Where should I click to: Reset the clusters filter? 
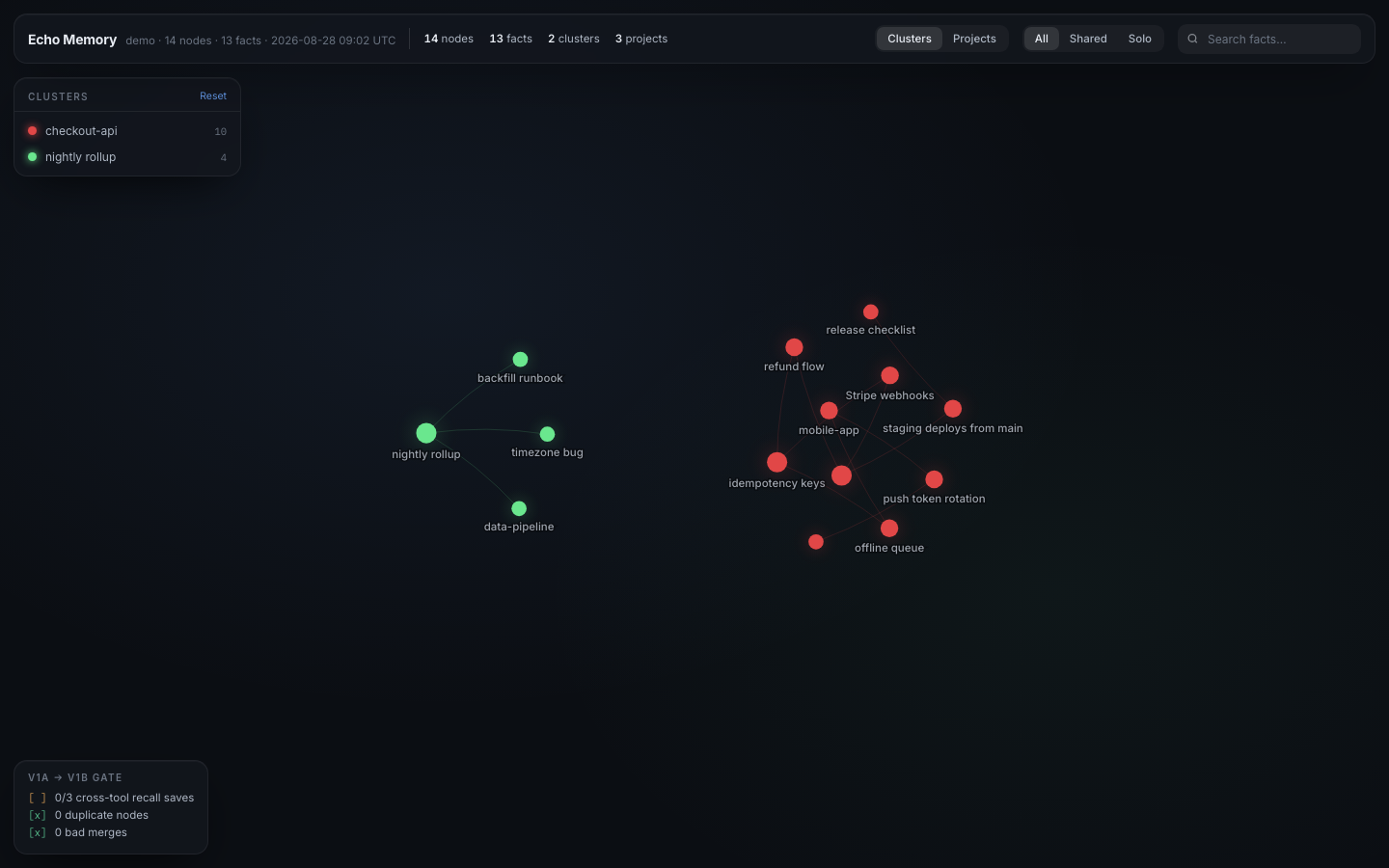point(213,96)
